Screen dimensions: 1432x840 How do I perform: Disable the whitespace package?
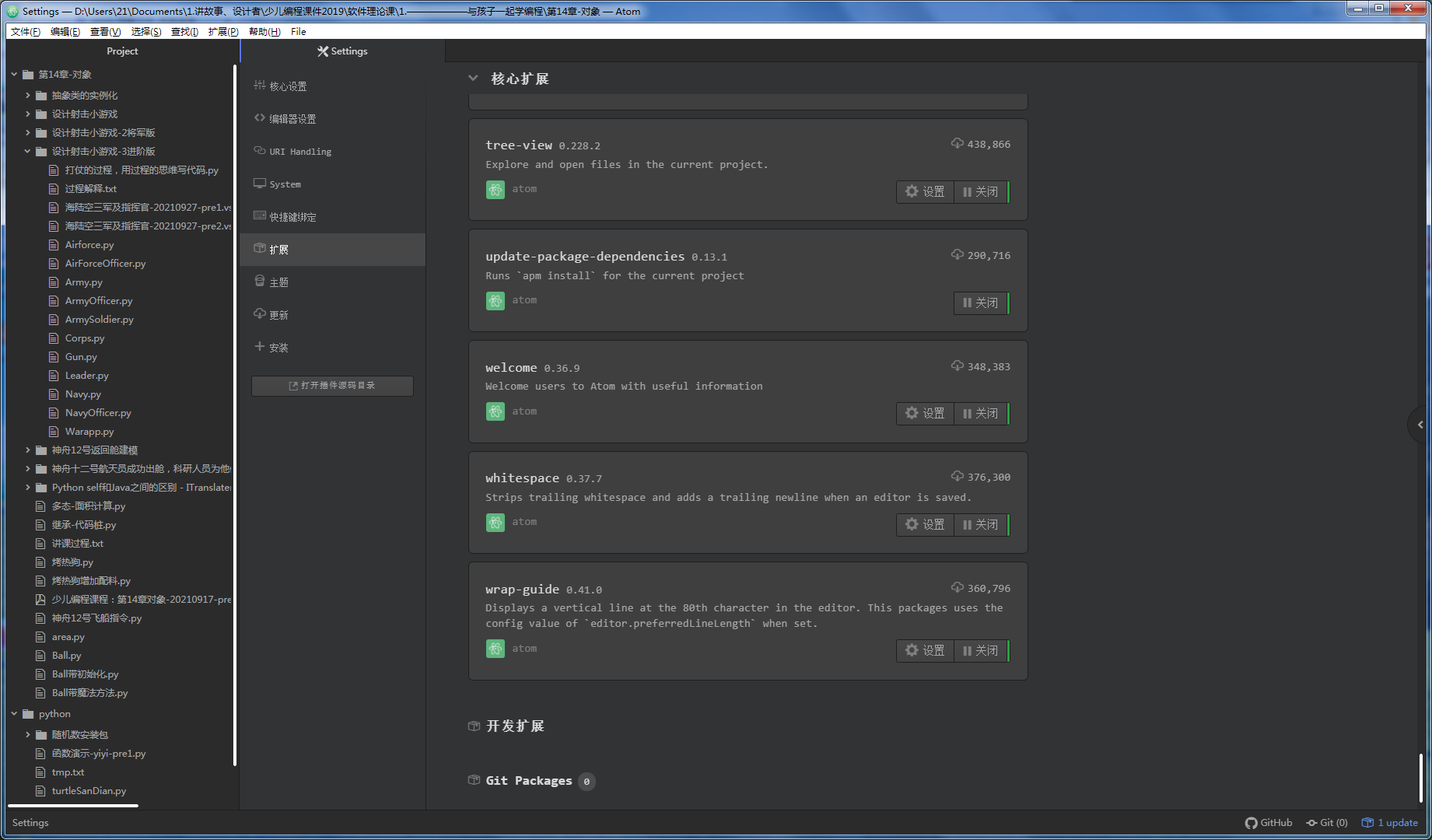(982, 525)
